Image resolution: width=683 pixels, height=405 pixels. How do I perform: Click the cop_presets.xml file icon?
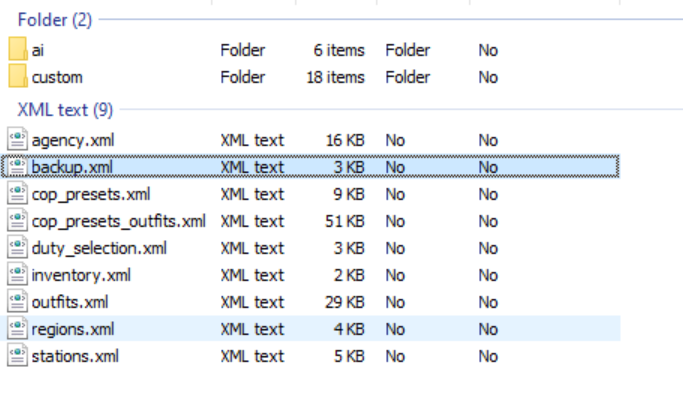click(x=18, y=194)
